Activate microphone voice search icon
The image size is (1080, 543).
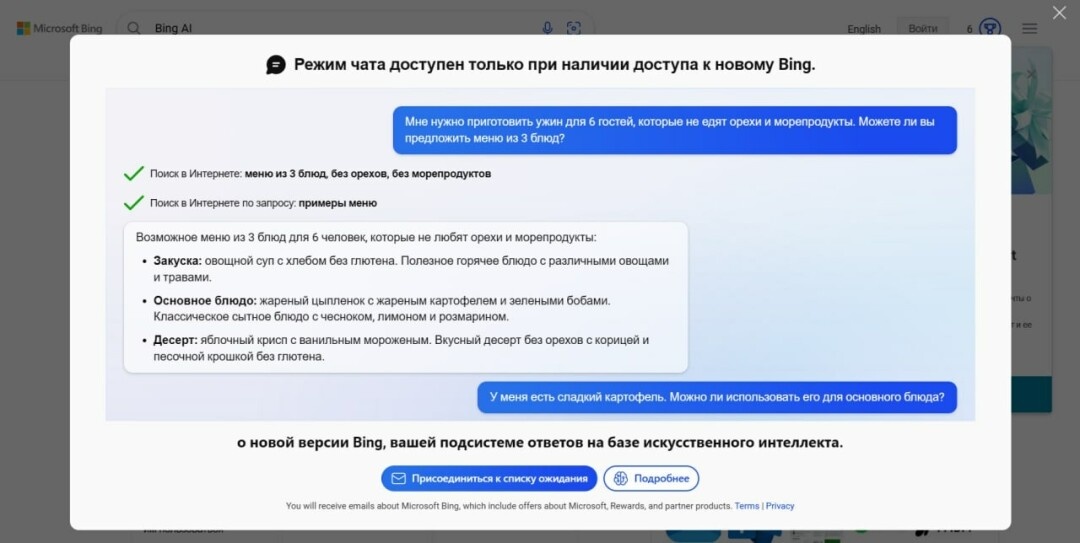click(x=547, y=28)
